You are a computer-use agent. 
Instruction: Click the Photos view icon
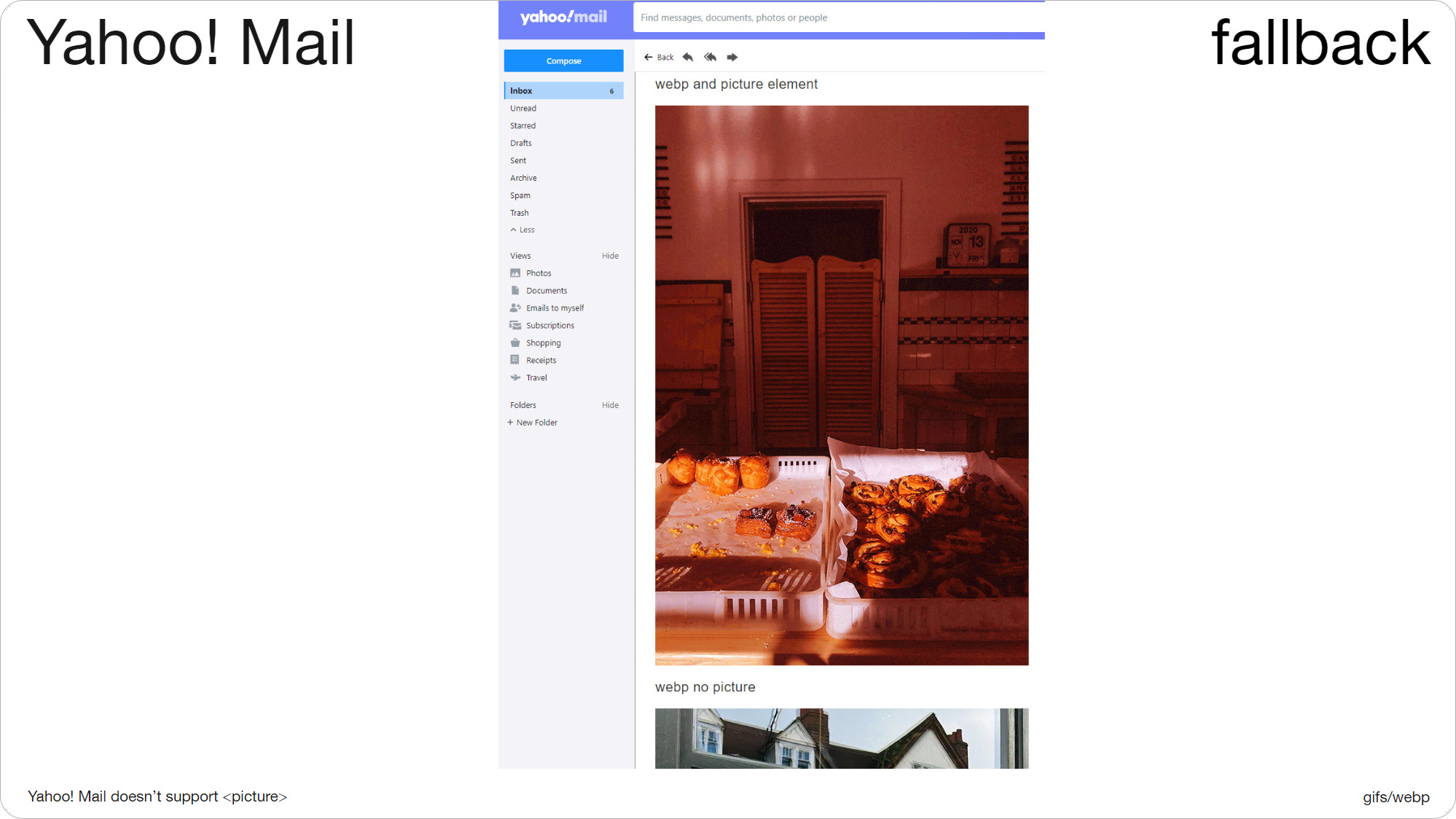[515, 272]
